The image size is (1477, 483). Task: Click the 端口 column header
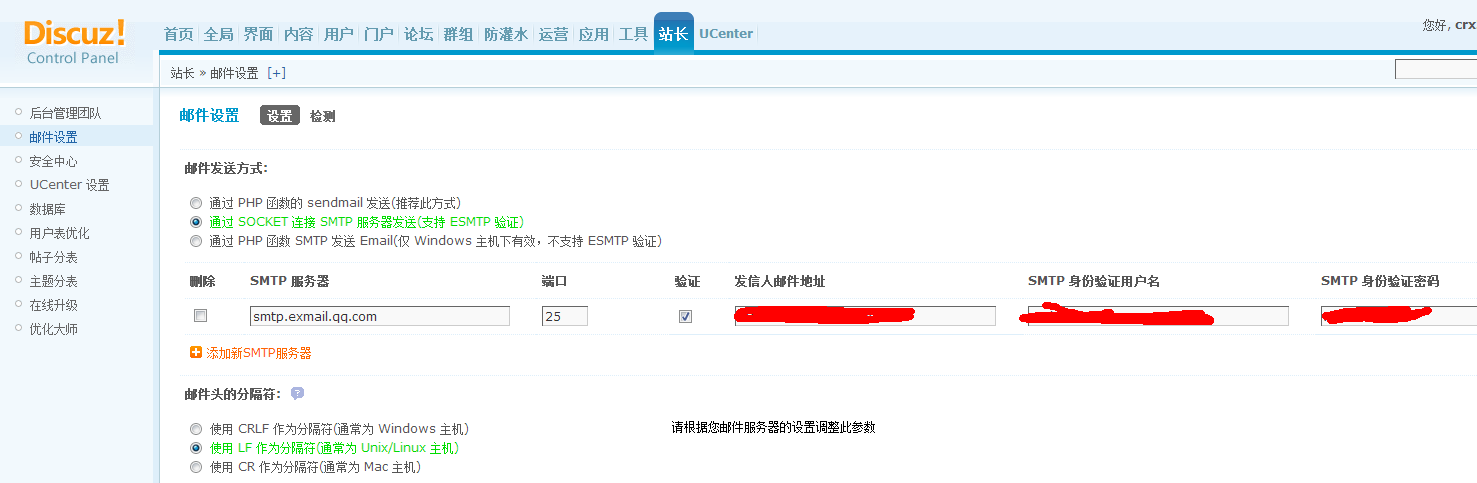tap(555, 282)
